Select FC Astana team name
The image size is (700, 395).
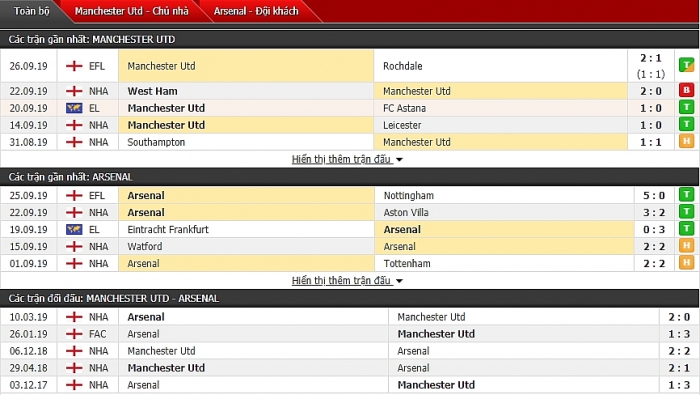pyautogui.click(x=404, y=108)
